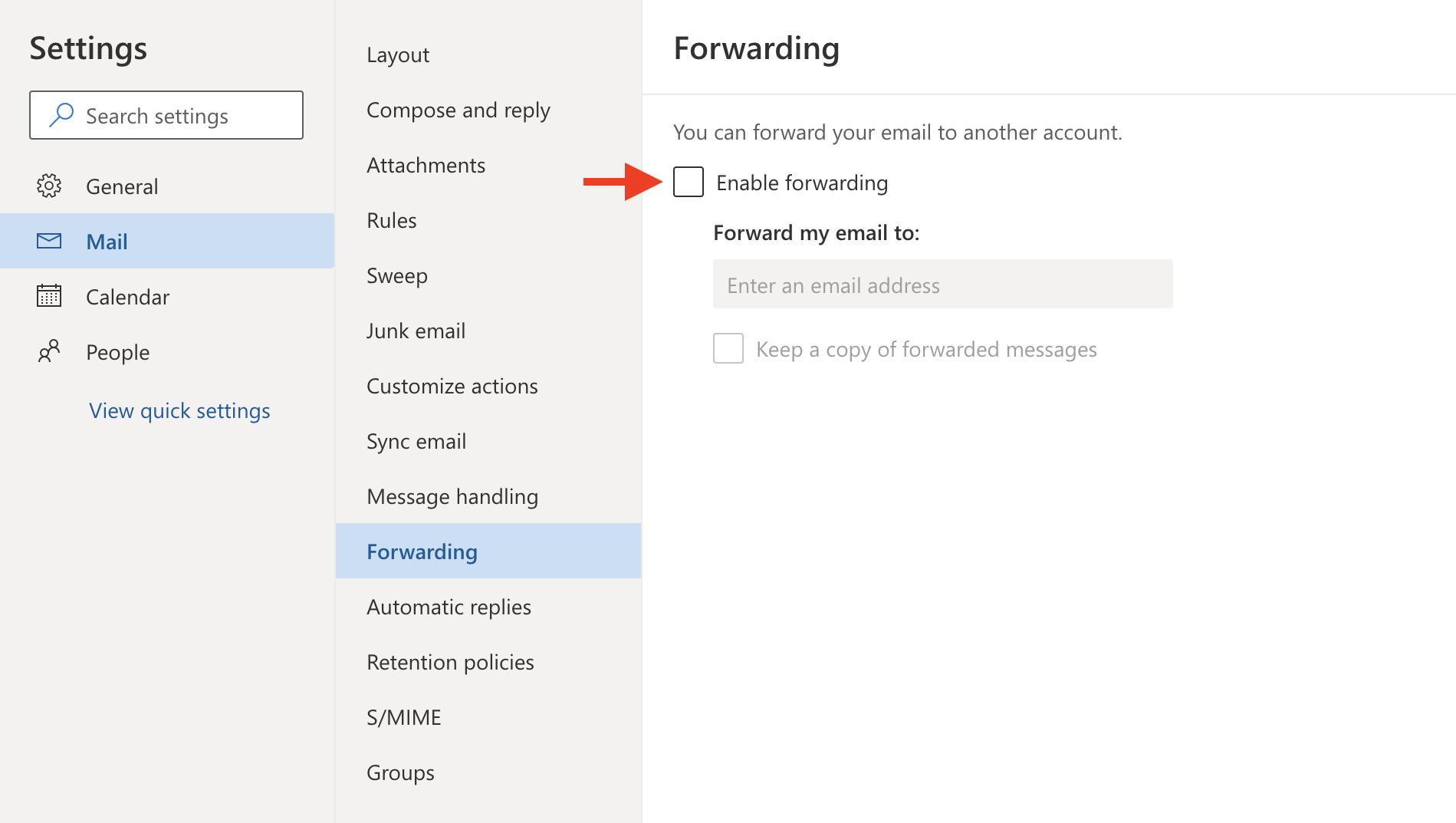Open the General settings category
Image resolution: width=1456 pixels, height=823 pixels.
pyautogui.click(x=167, y=186)
